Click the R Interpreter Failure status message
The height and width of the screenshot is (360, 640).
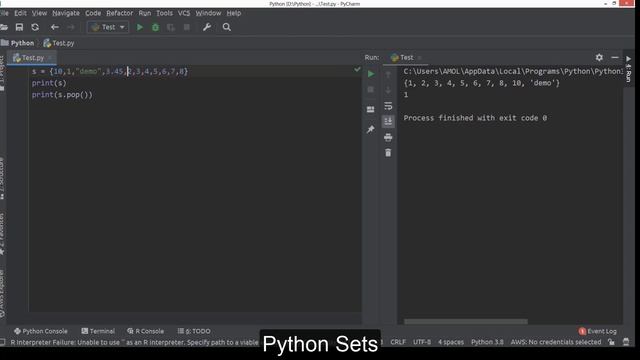pyautogui.click(x=135, y=342)
